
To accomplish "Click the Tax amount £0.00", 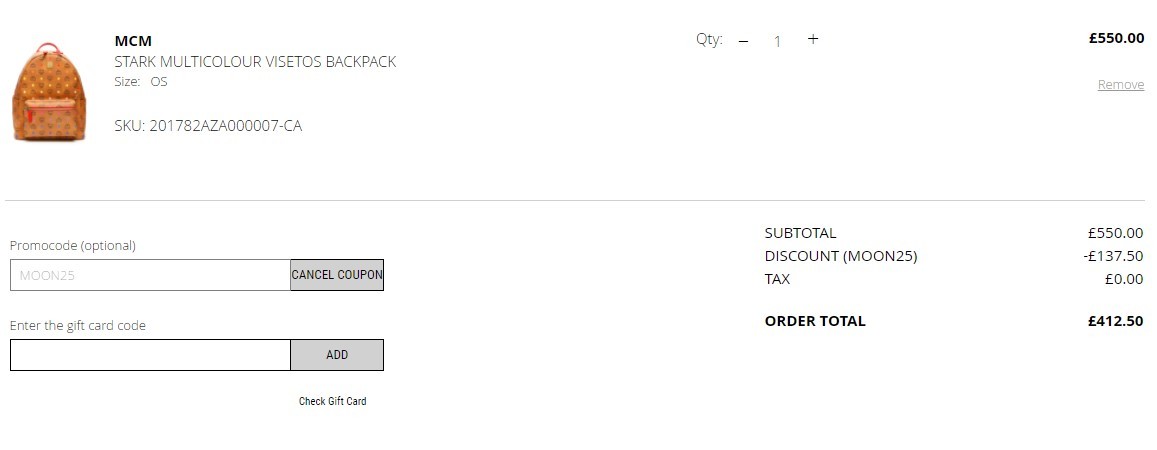I will (x=1124, y=279).
